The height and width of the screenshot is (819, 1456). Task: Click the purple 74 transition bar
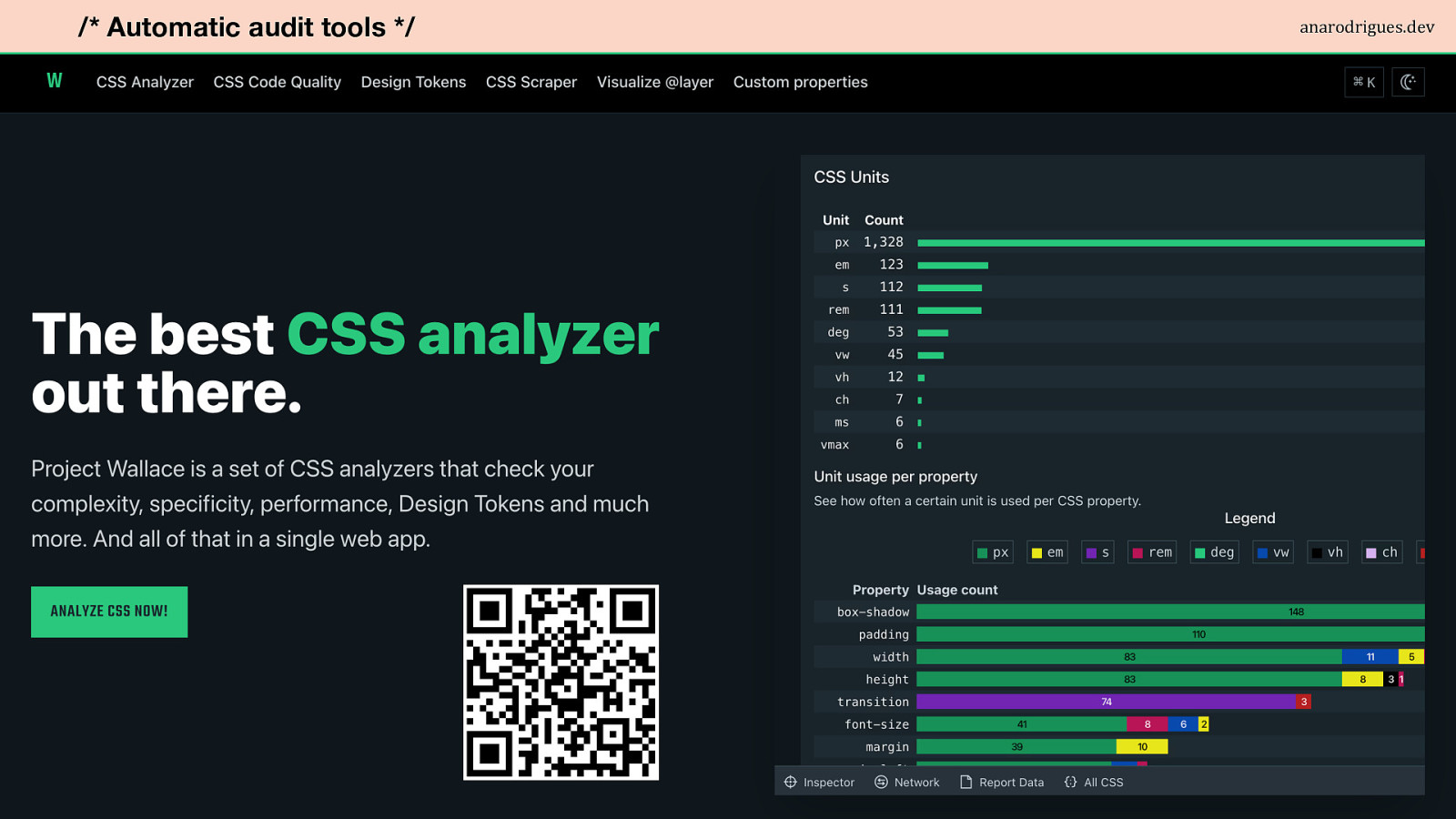pos(1106,702)
